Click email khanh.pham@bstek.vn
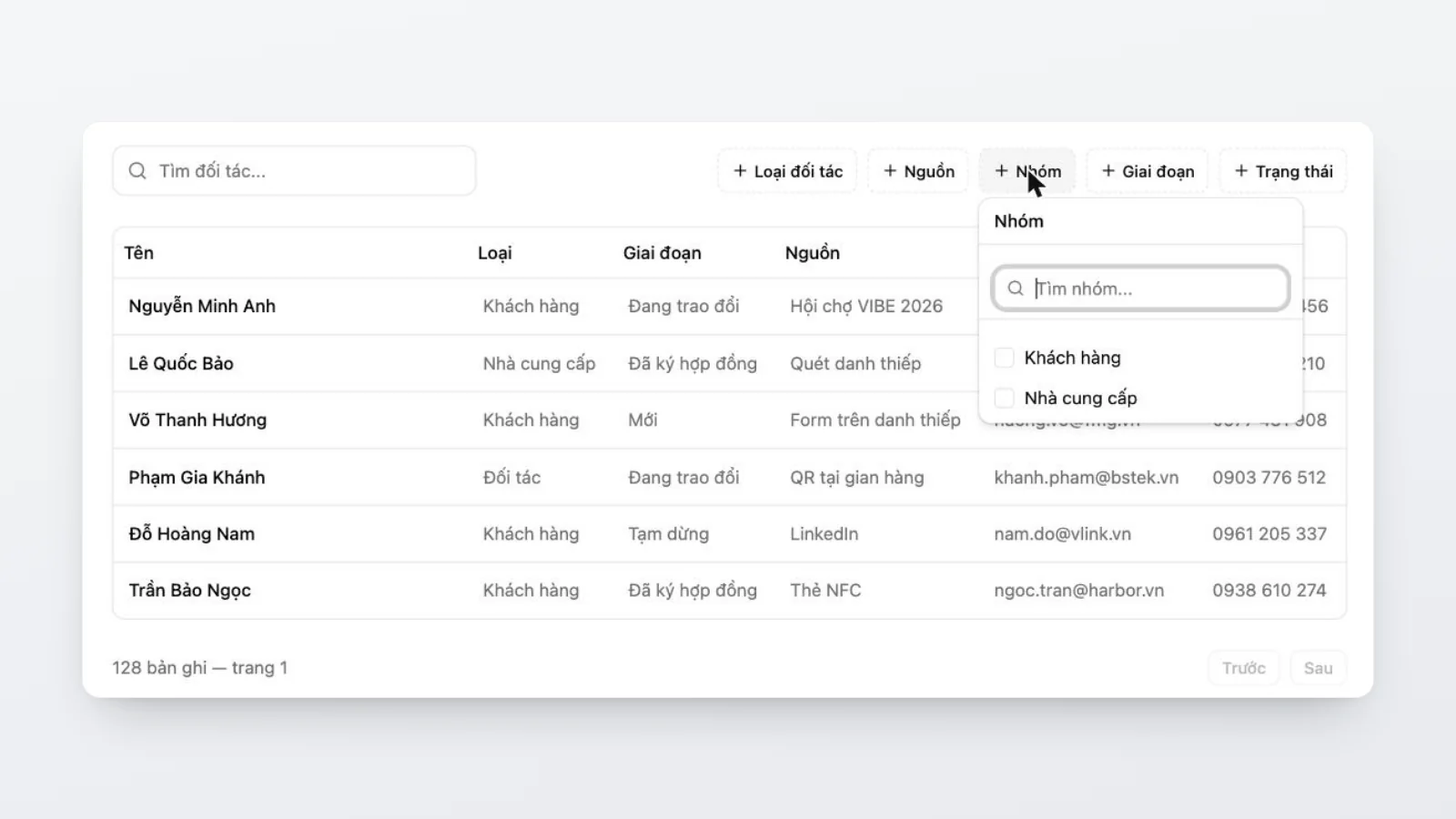1456x819 pixels. 1087,478
